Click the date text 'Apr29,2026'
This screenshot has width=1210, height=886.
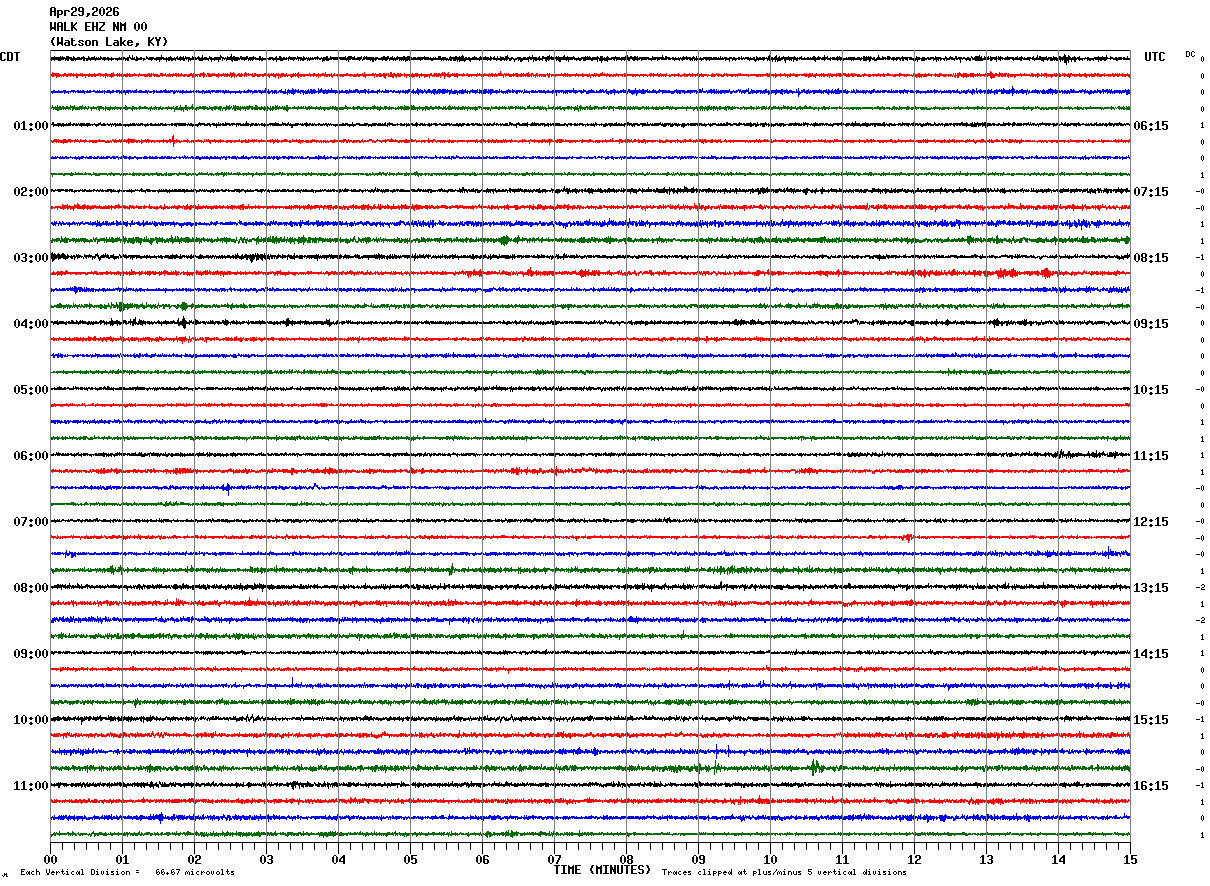point(84,12)
